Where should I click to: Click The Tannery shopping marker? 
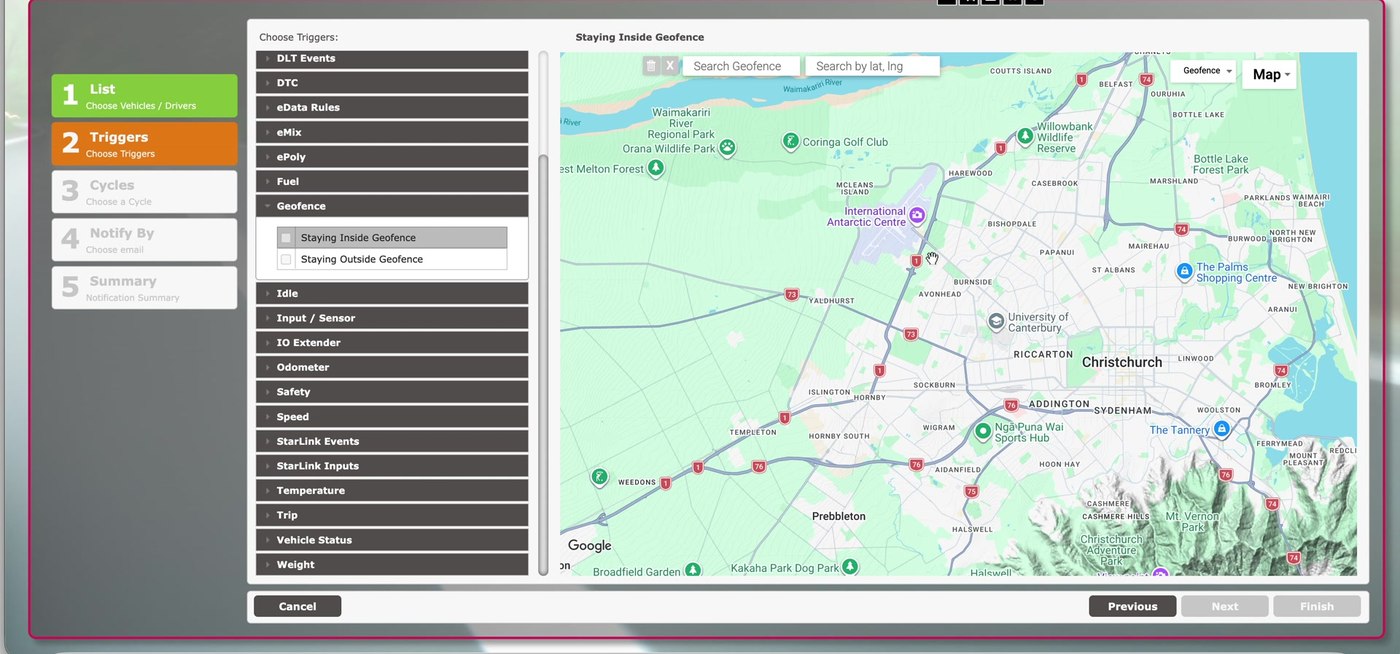1221,429
